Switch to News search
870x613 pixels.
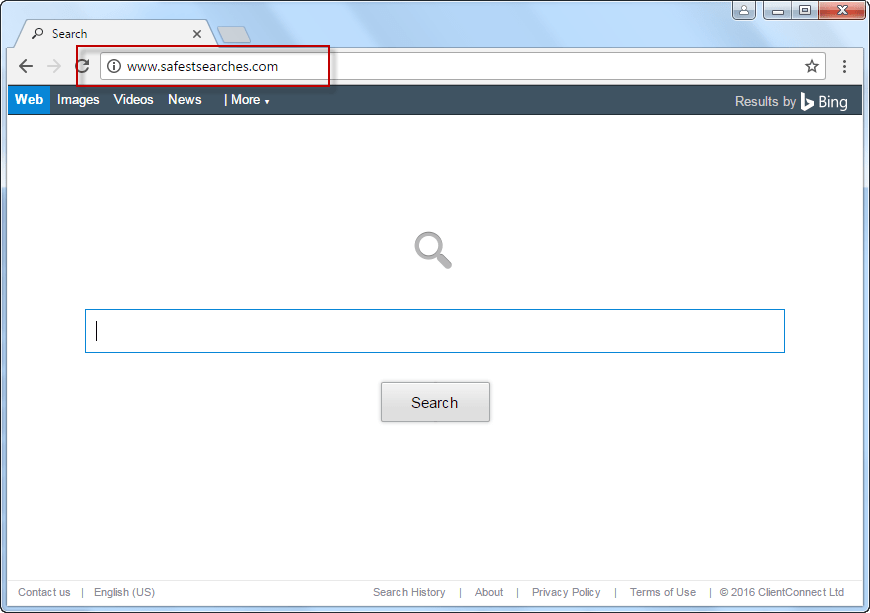click(x=185, y=100)
